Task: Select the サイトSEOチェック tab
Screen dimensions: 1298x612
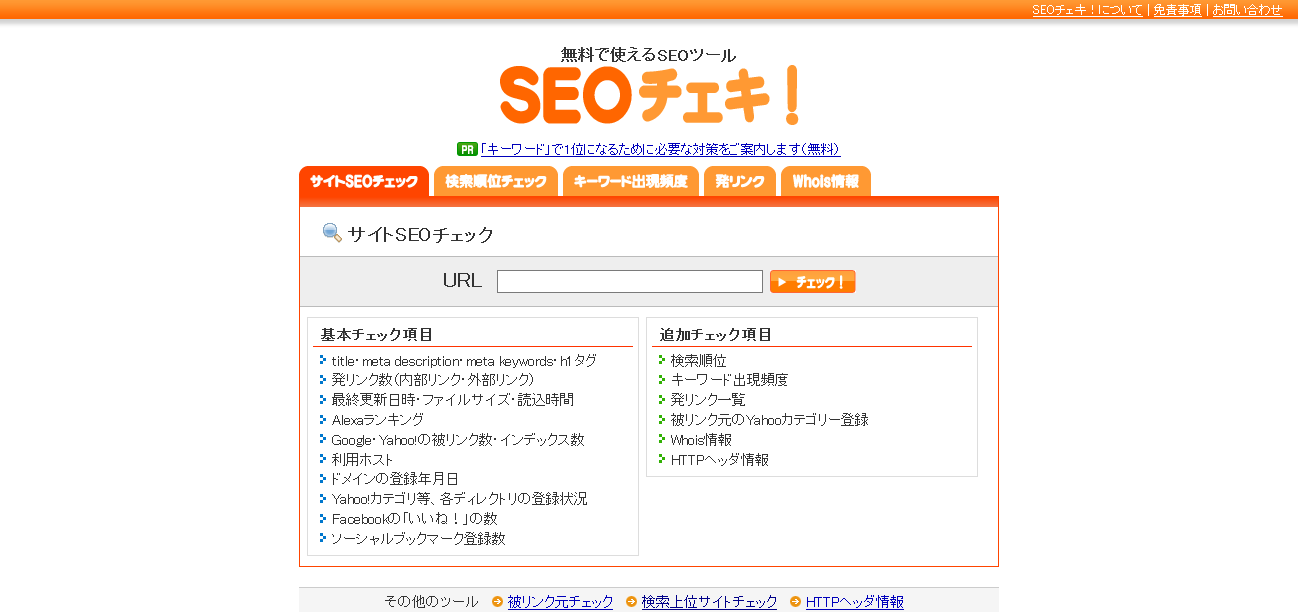Action: (x=364, y=181)
